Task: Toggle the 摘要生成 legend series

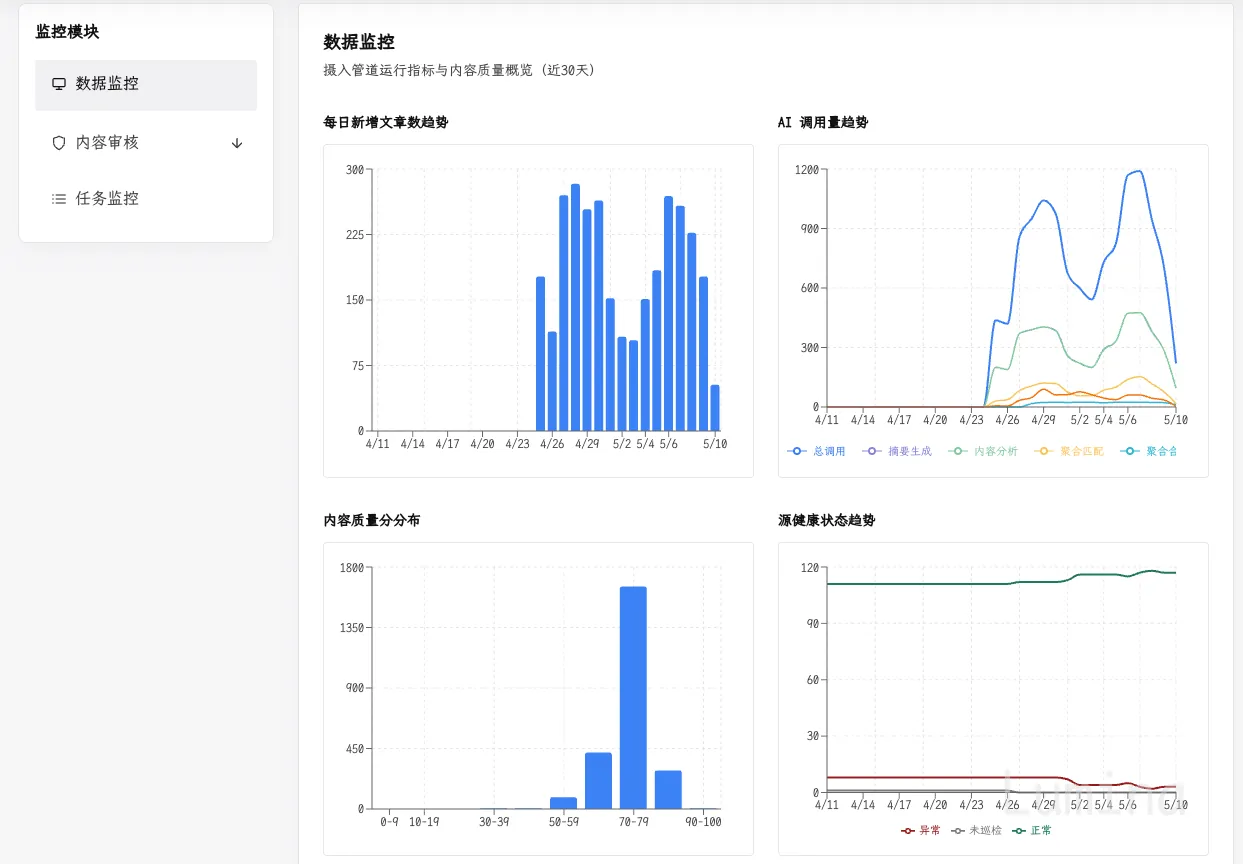Action: pyautogui.click(x=897, y=452)
